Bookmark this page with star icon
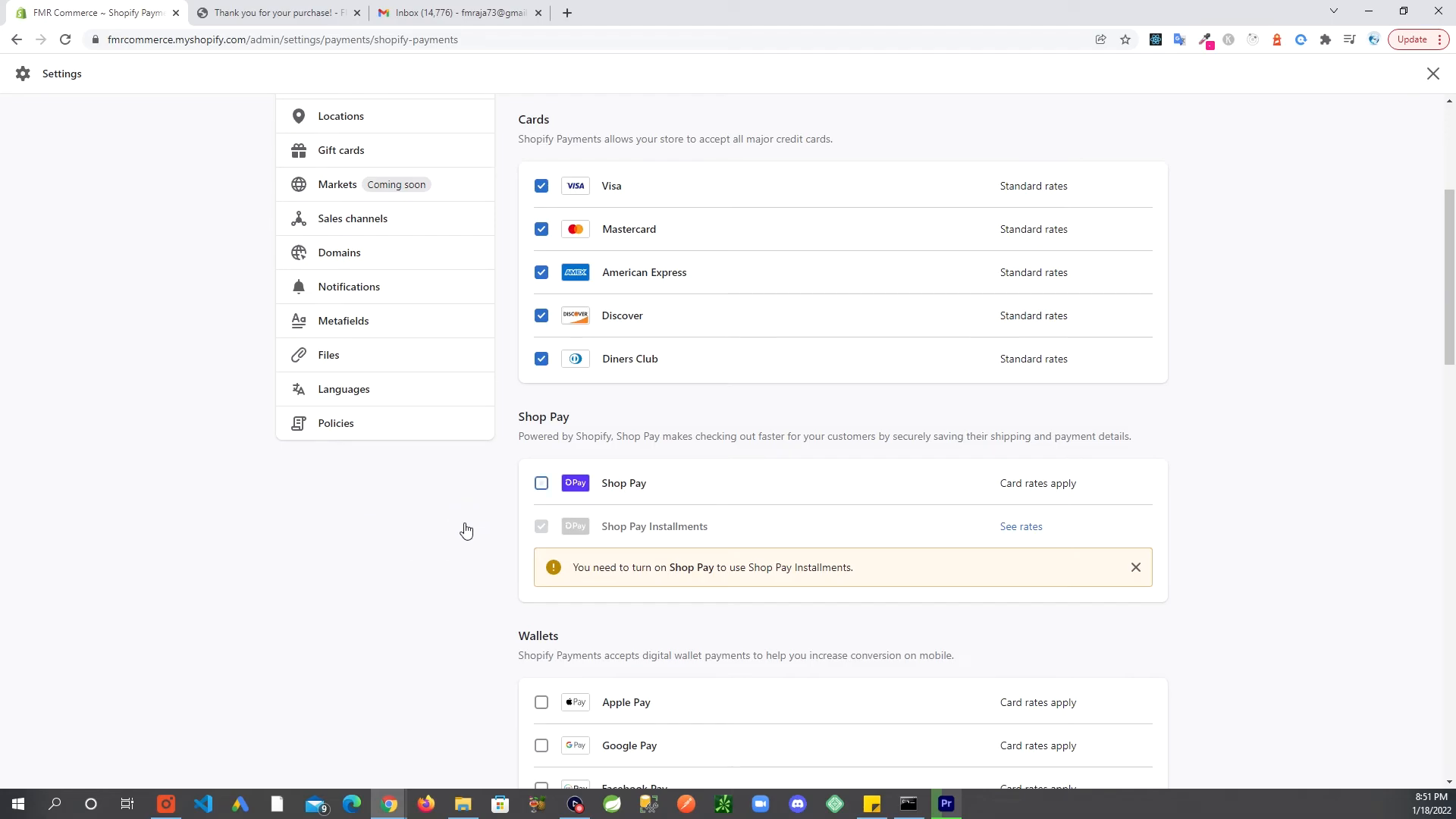The height and width of the screenshot is (819, 1456). click(x=1125, y=39)
